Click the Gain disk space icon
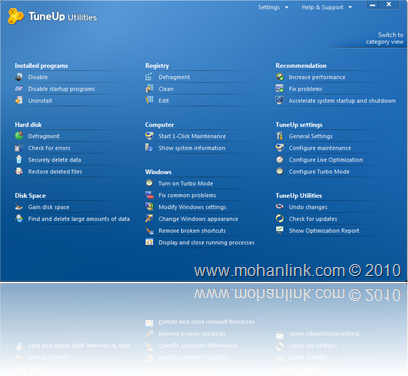The image size is (408, 376). click(19, 207)
